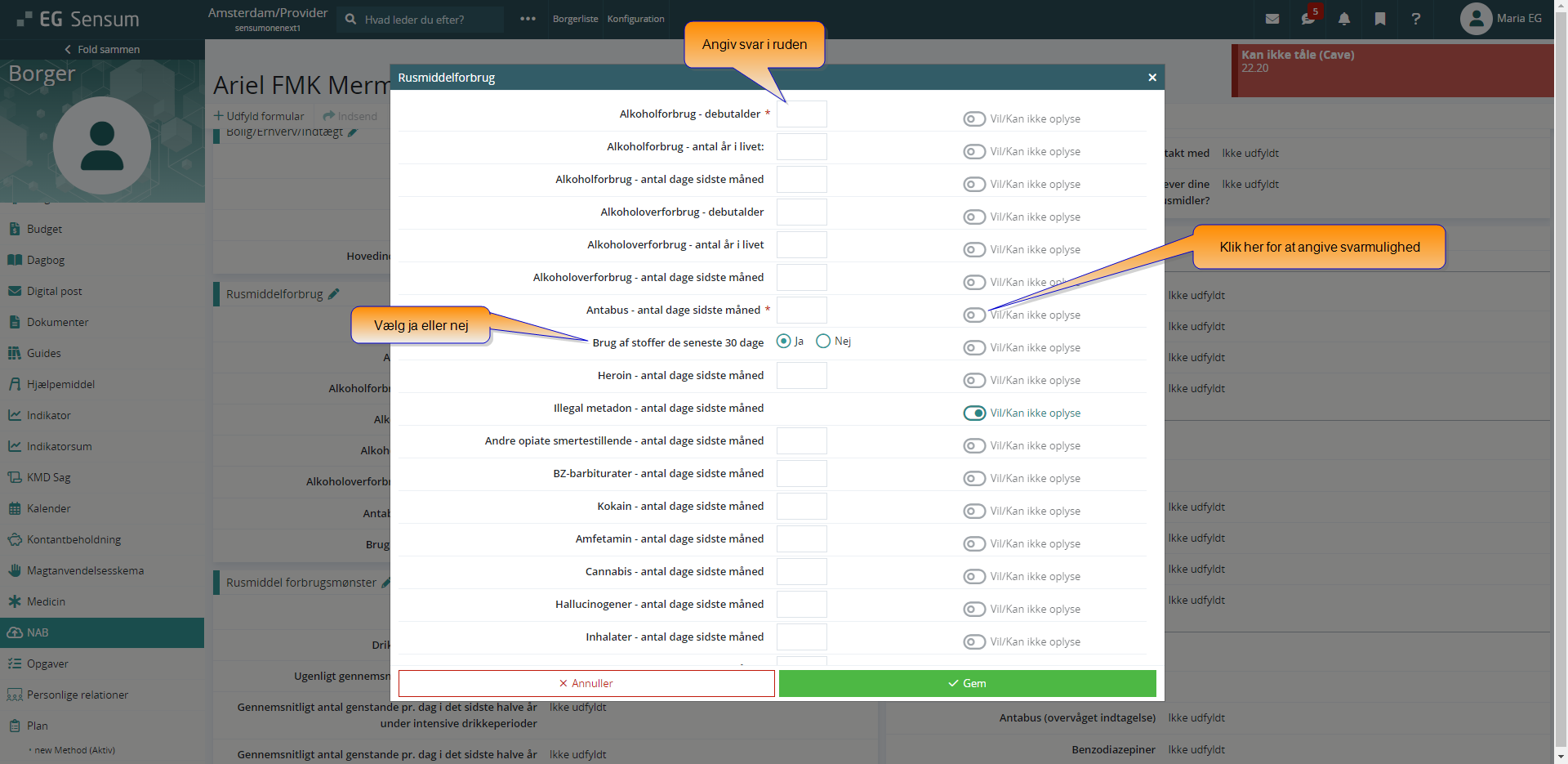Cancel the dialog with Annuller
The image size is (1568, 764).
(x=586, y=683)
